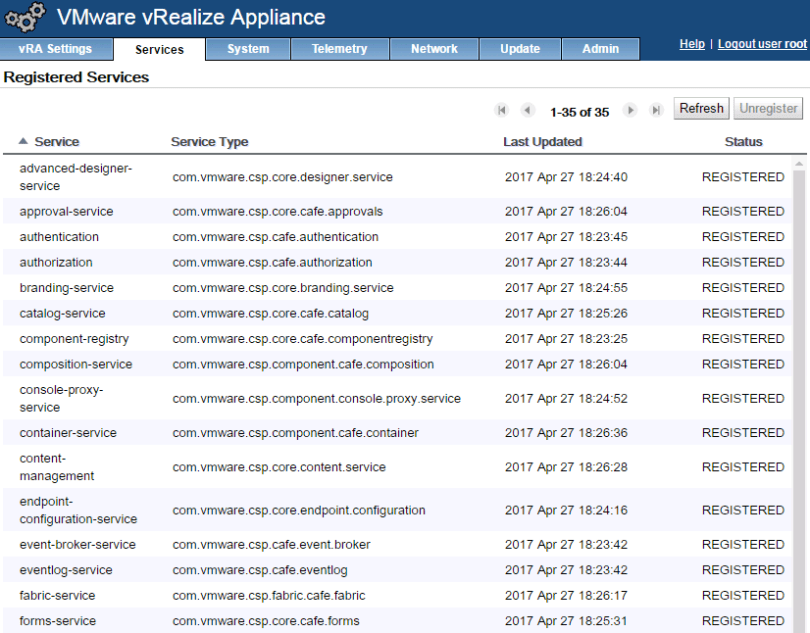
Task: Sort by Last Updated column header
Action: point(542,142)
